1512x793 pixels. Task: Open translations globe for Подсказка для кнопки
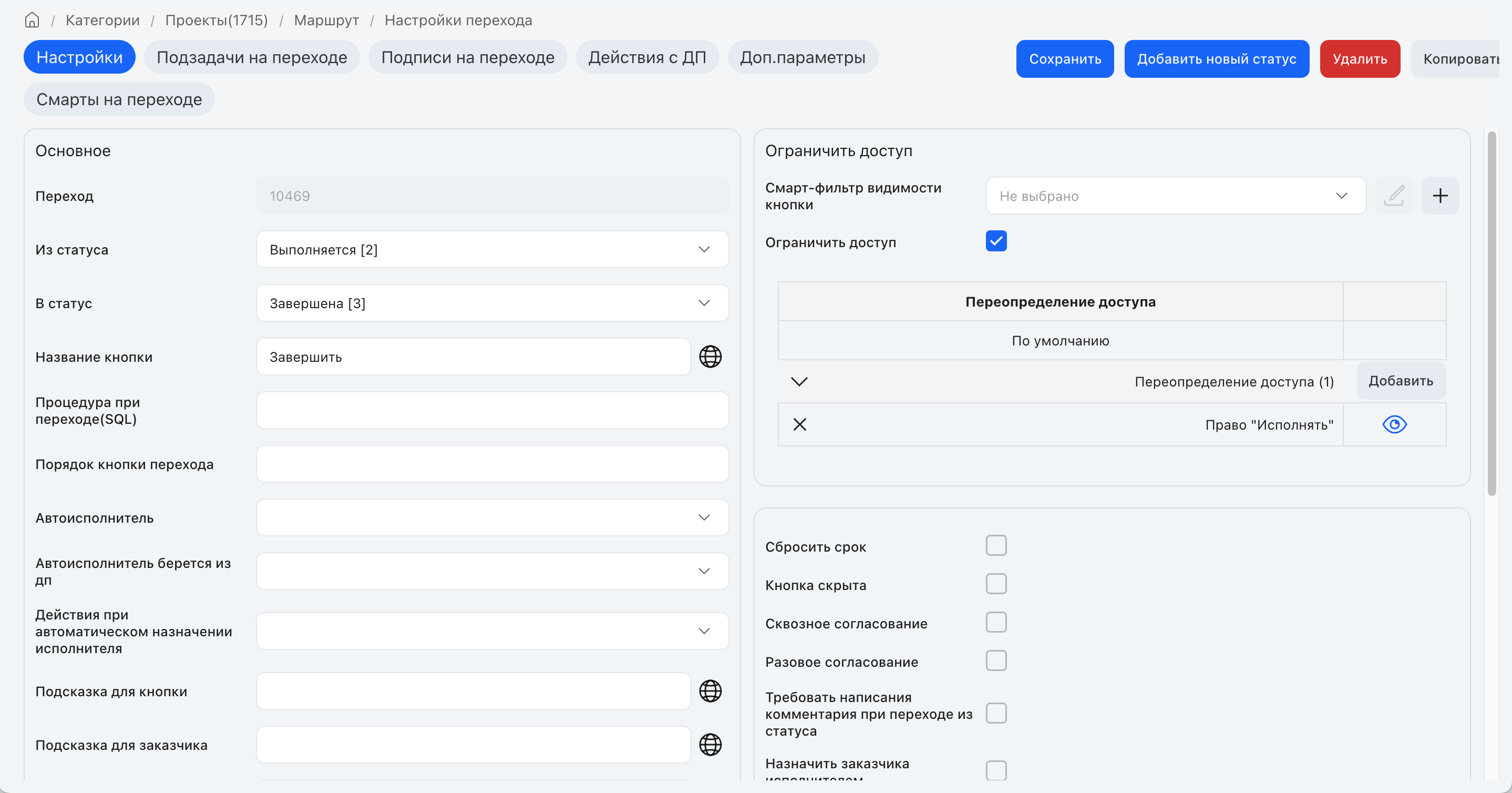click(710, 692)
